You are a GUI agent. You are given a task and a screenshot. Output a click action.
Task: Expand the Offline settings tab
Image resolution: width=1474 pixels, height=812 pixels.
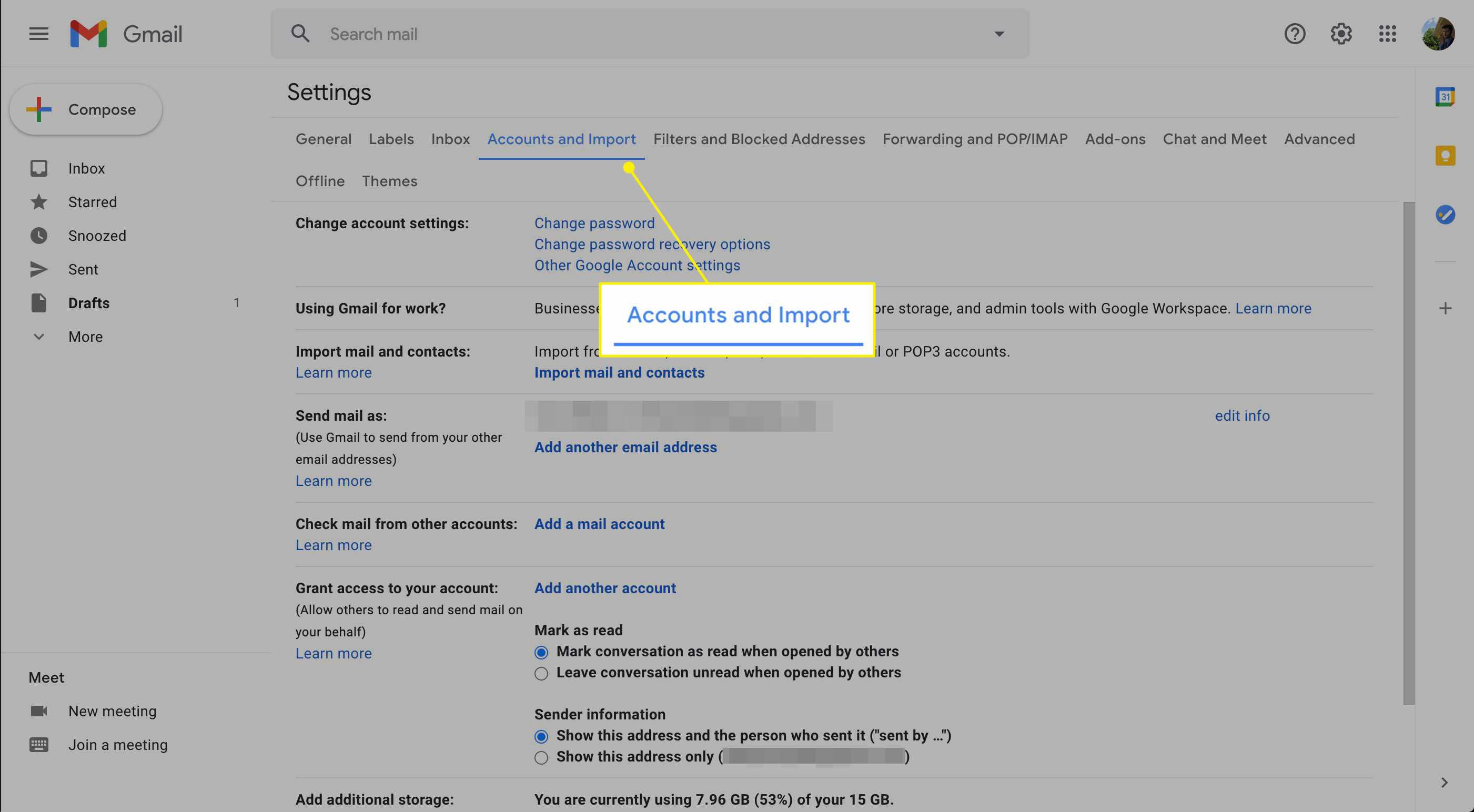pyautogui.click(x=320, y=181)
